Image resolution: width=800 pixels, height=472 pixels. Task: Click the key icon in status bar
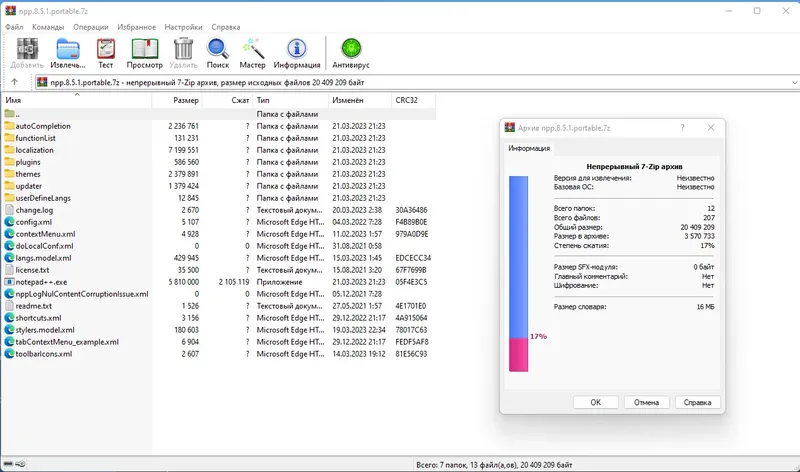(x=20, y=464)
